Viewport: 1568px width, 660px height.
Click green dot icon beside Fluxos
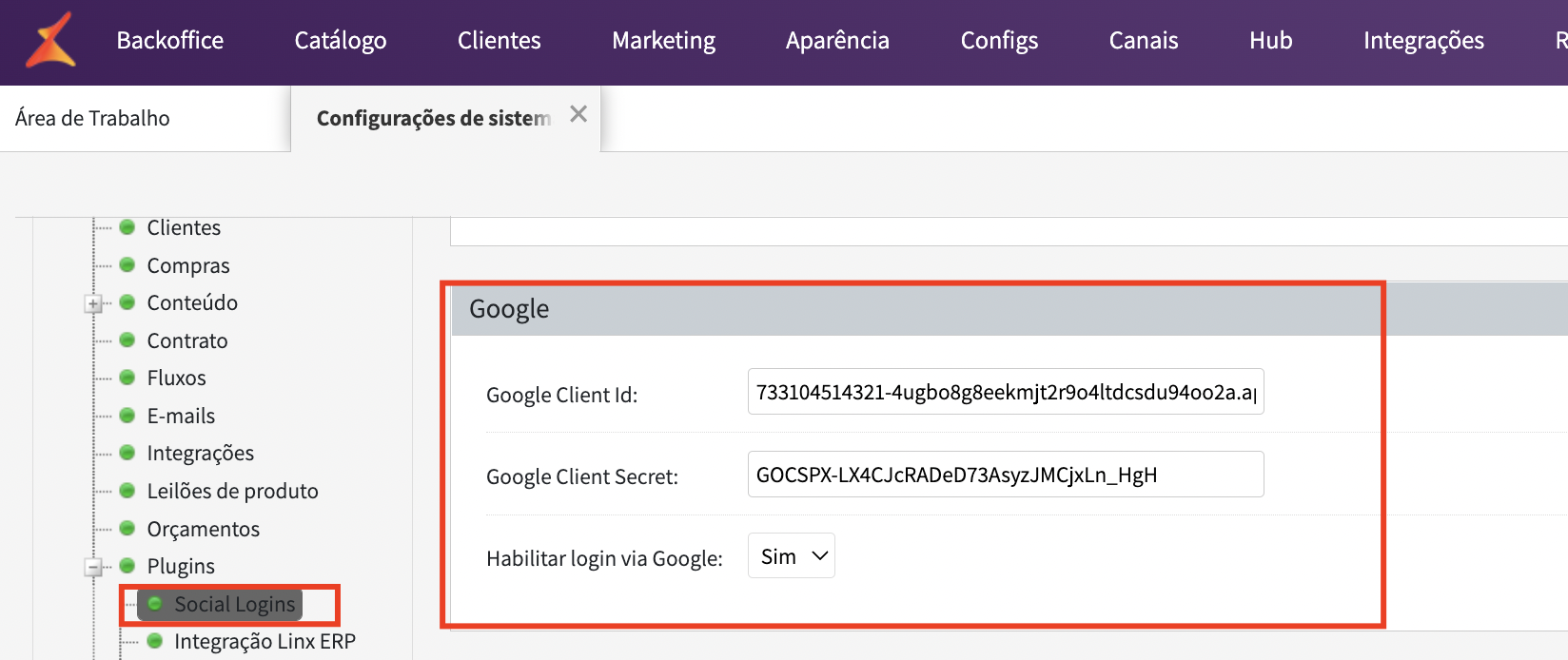coord(127,378)
